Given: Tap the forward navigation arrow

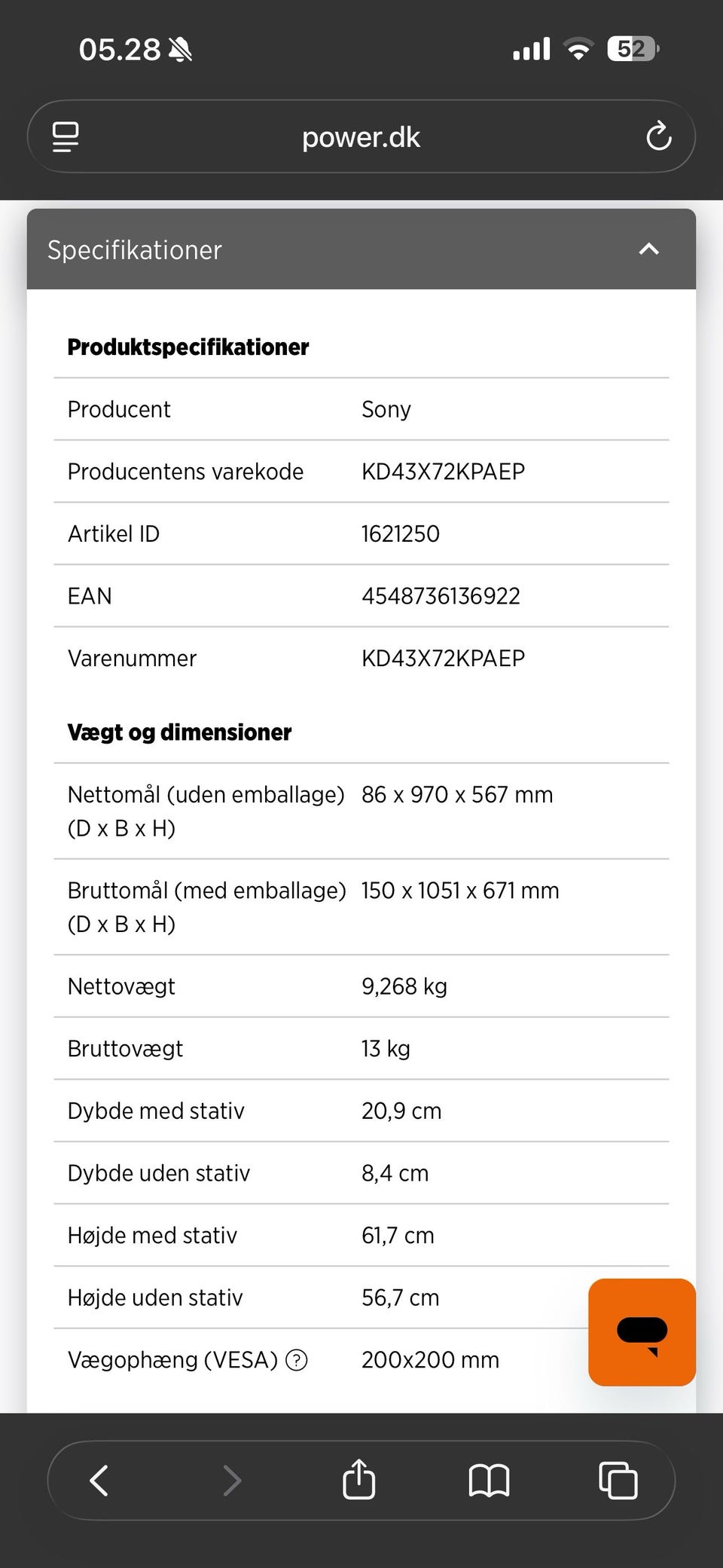Looking at the screenshot, I should [232, 1480].
